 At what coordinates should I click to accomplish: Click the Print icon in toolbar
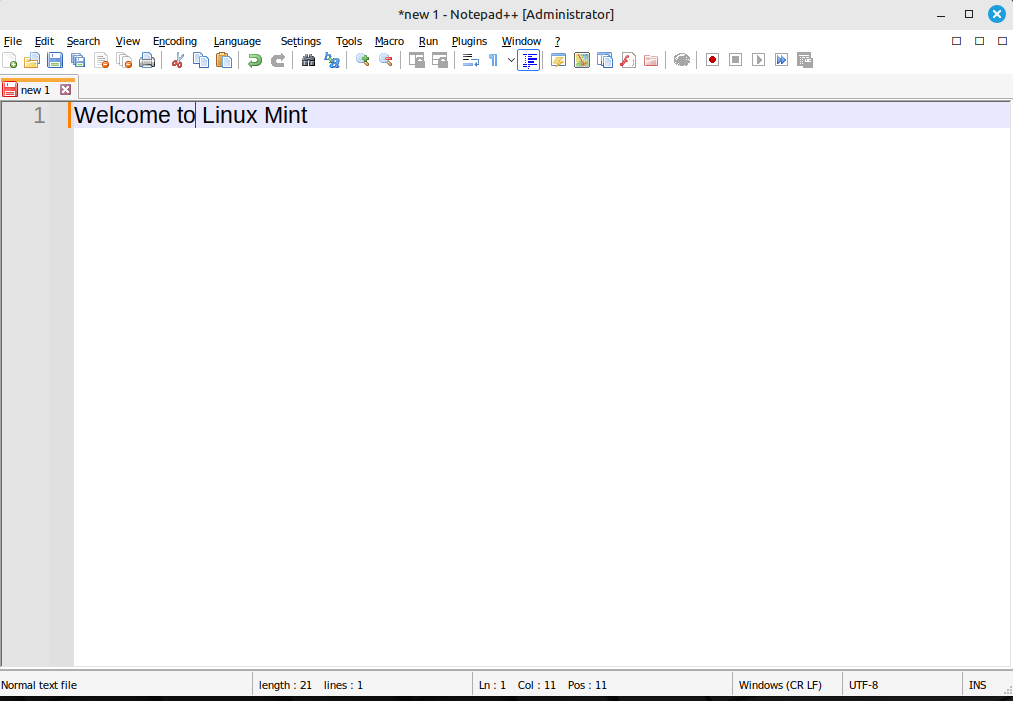coord(147,60)
